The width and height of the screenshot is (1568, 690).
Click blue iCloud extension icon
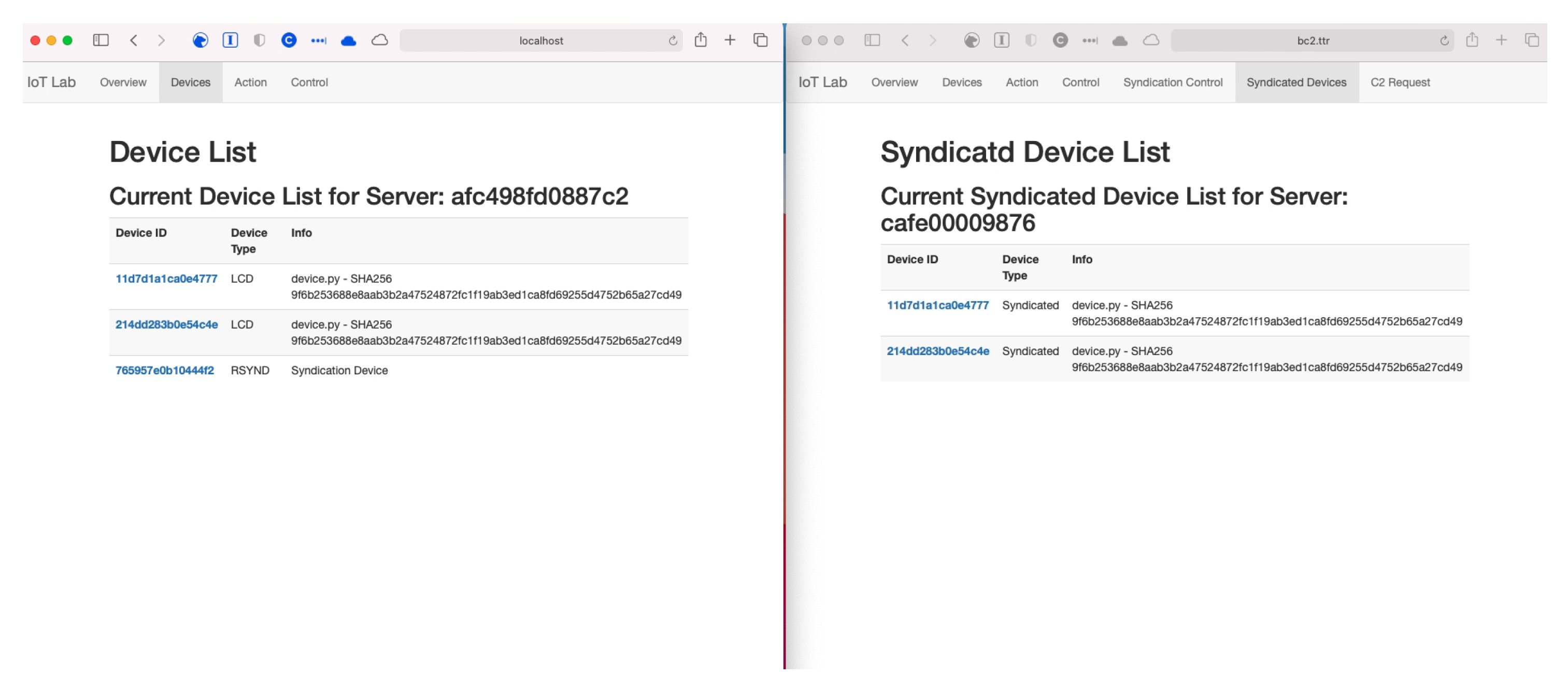point(348,41)
